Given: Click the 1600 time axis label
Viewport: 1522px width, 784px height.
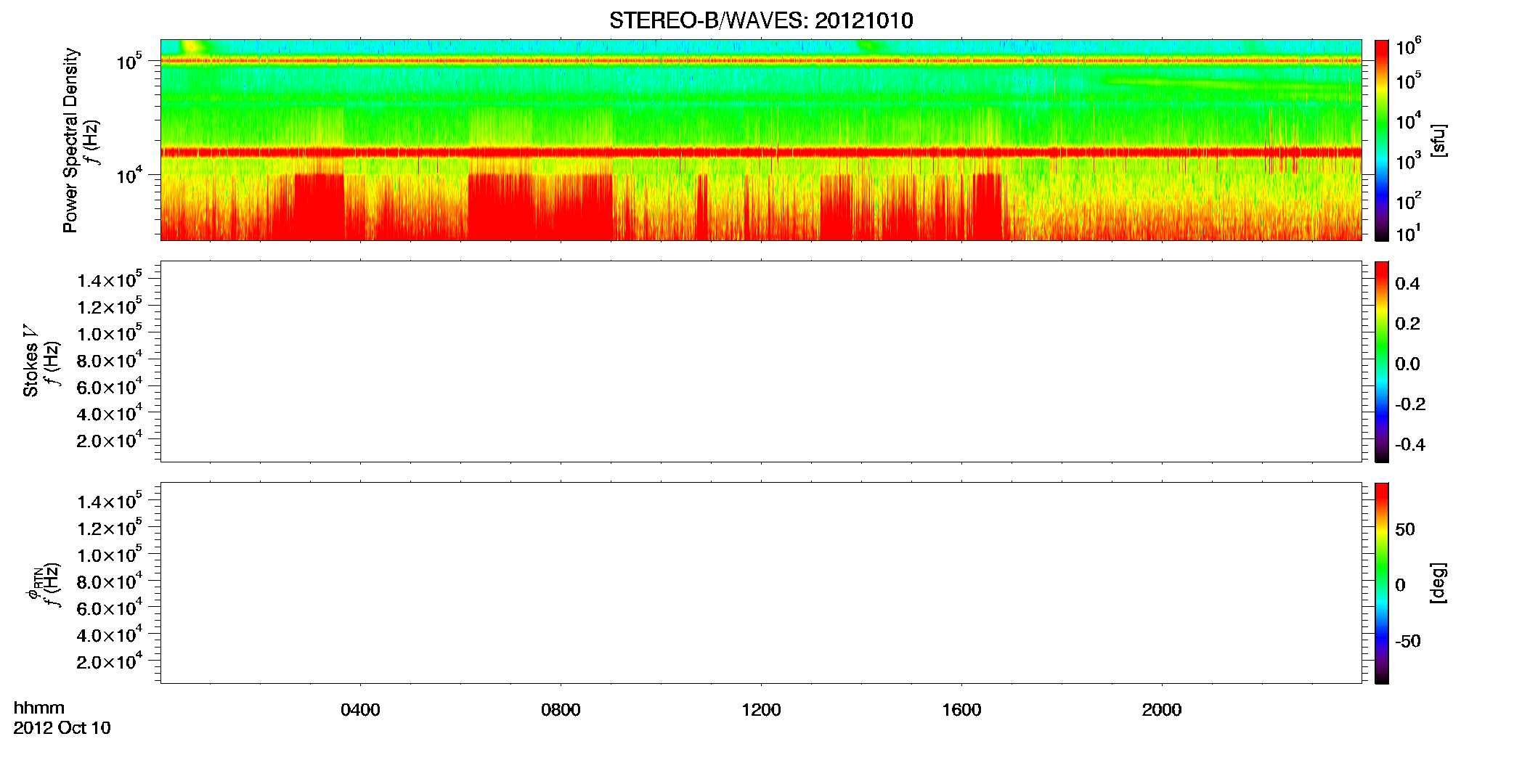Looking at the screenshot, I should (961, 710).
